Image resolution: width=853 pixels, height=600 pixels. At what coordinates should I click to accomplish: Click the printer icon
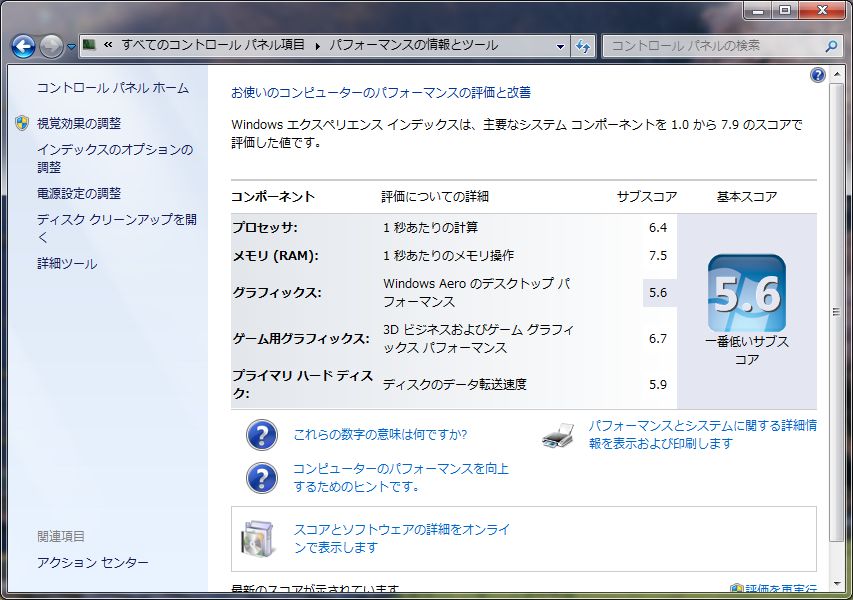point(558,435)
